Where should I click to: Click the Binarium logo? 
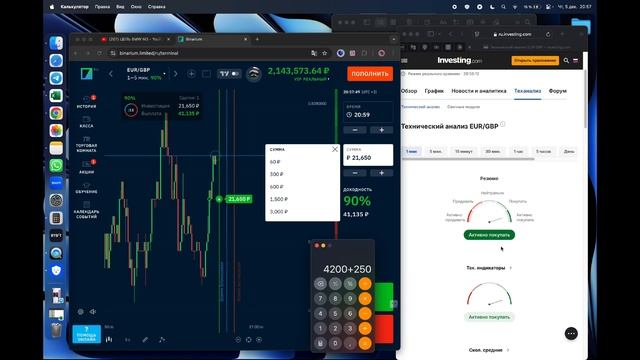(87, 73)
